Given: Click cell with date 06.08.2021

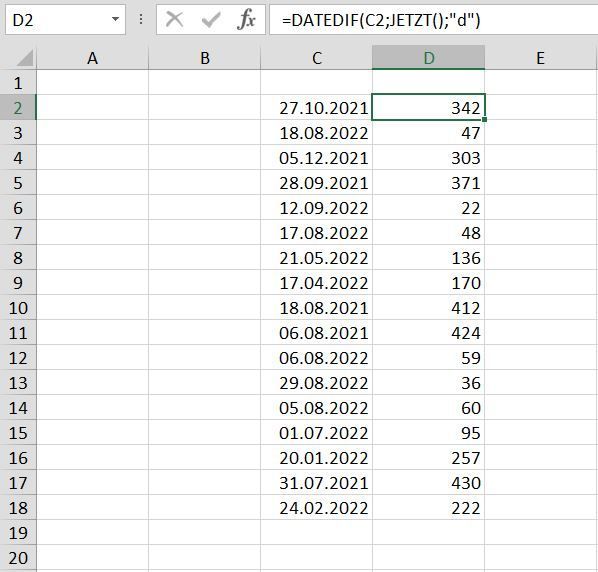Looking at the screenshot, I should coord(317,333).
